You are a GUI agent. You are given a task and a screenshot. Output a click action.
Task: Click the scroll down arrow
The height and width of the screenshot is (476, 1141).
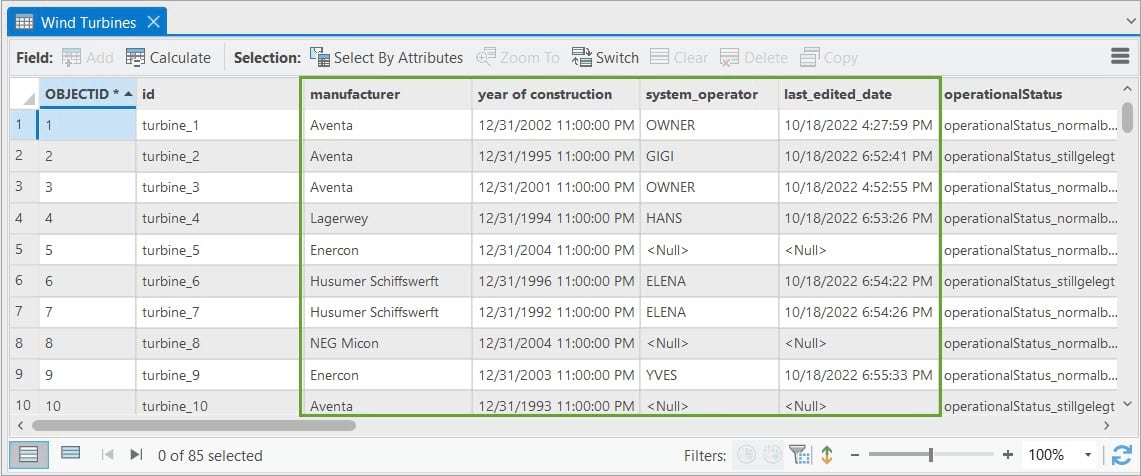click(1127, 403)
